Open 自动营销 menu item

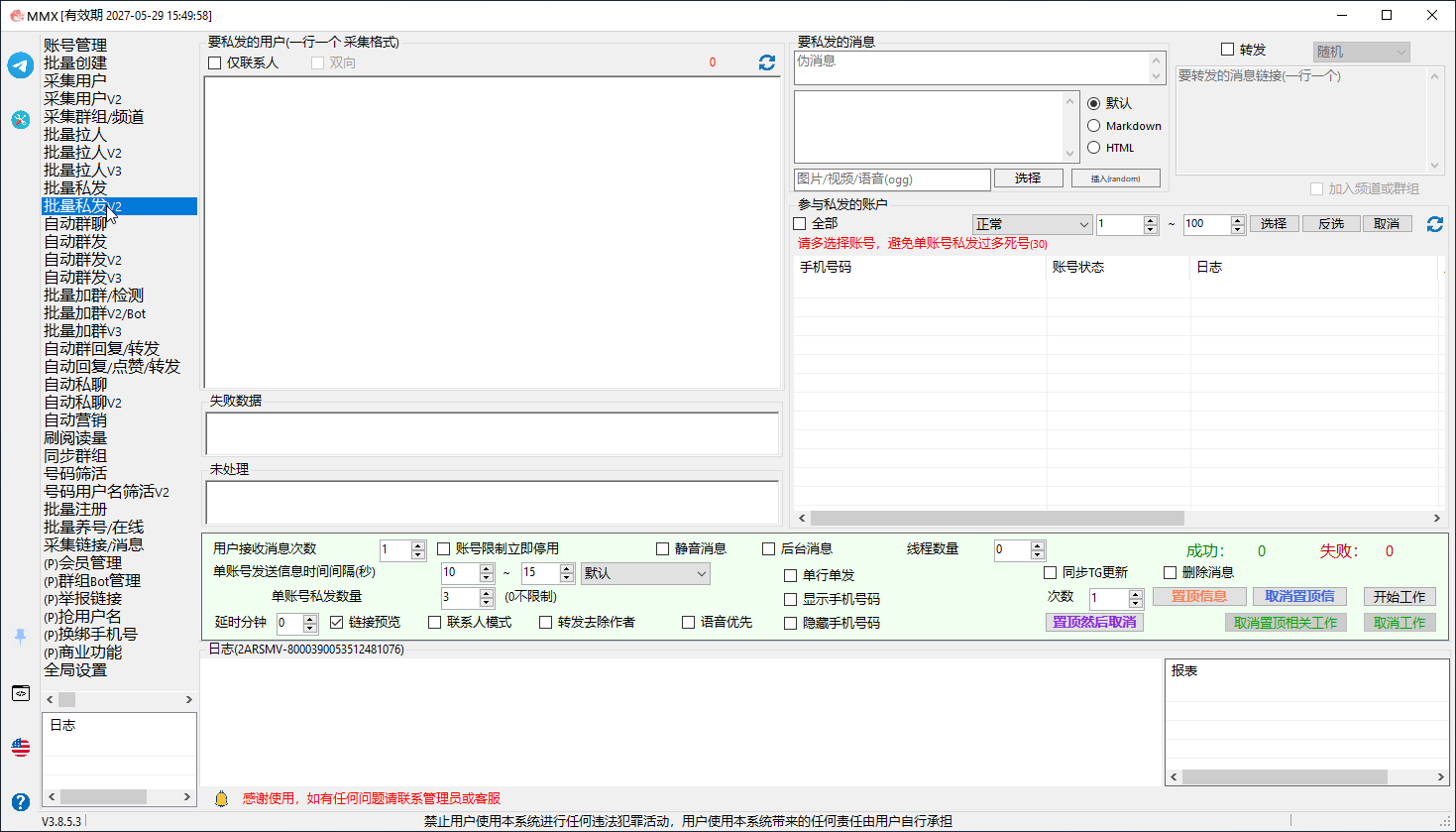coord(75,420)
